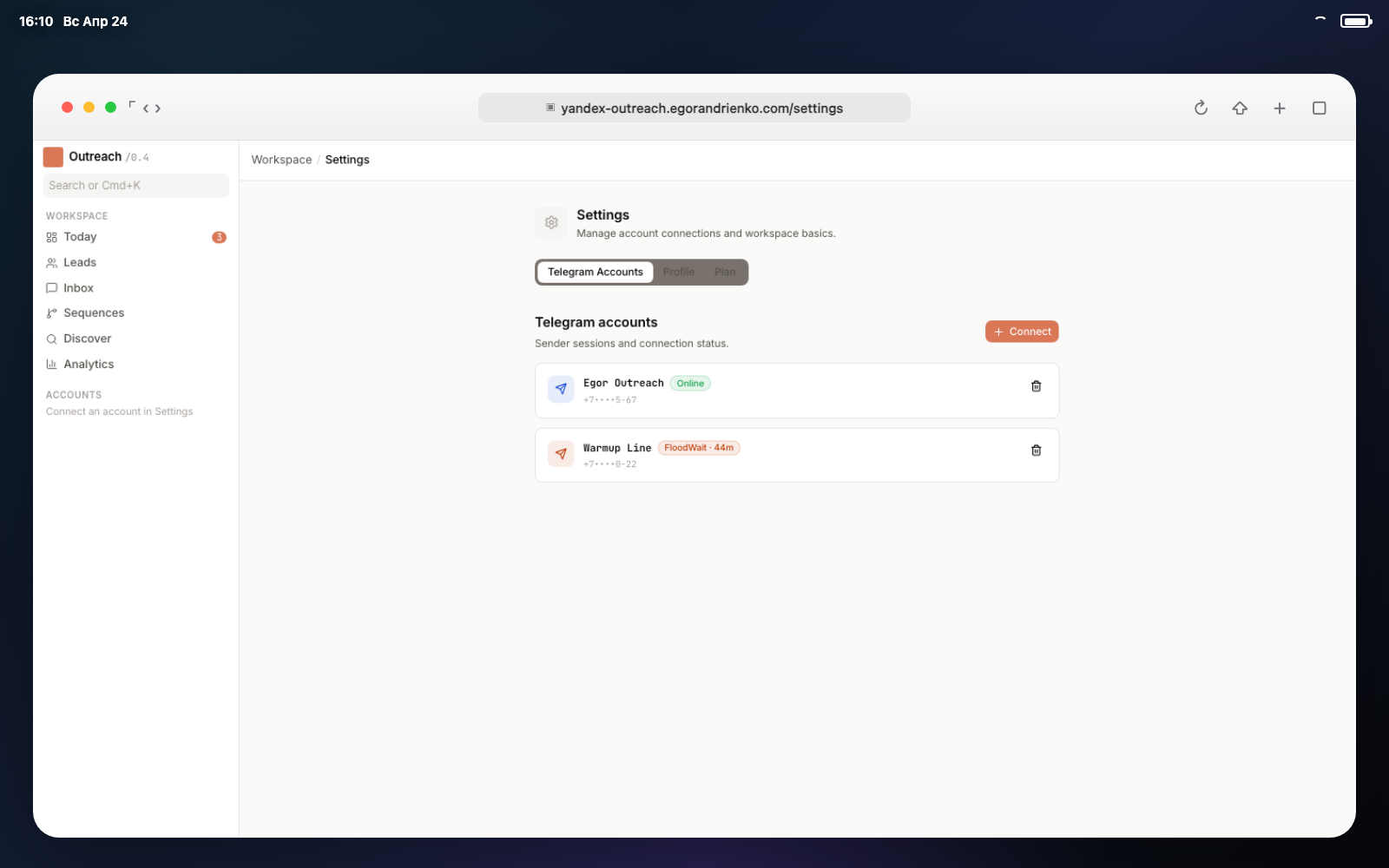Image resolution: width=1389 pixels, height=868 pixels.
Task: Show the browser tab overview
Action: pos(1320,108)
